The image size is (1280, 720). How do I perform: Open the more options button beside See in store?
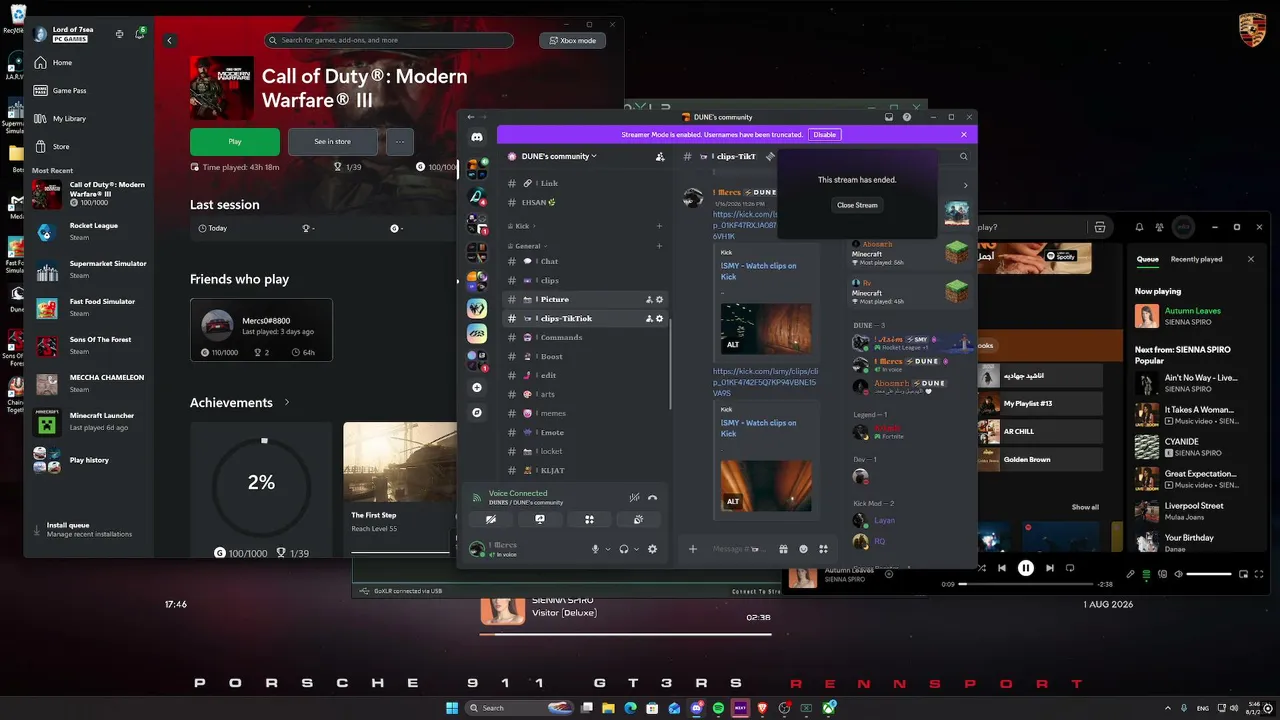[400, 142]
